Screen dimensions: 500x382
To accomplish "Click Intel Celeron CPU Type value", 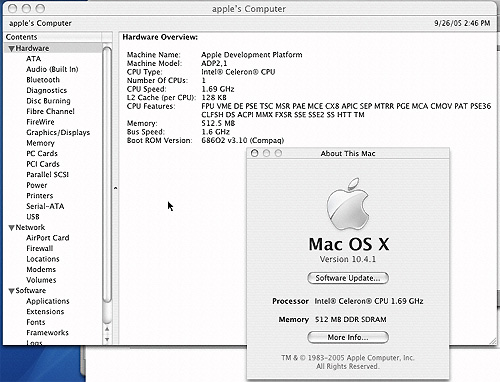I will pyautogui.click(x=238, y=72).
